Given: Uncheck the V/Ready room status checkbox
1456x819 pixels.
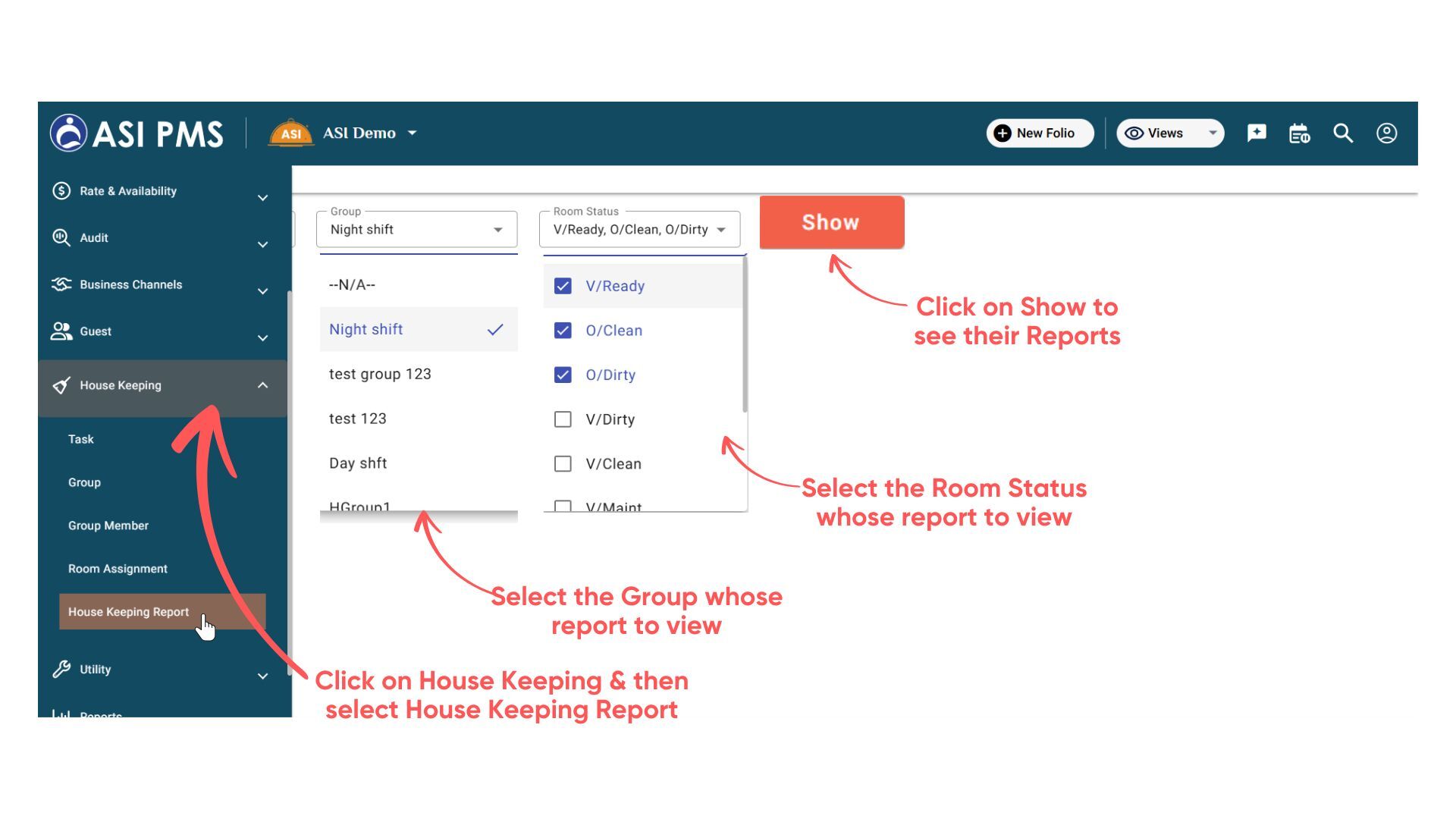Looking at the screenshot, I should click(563, 286).
